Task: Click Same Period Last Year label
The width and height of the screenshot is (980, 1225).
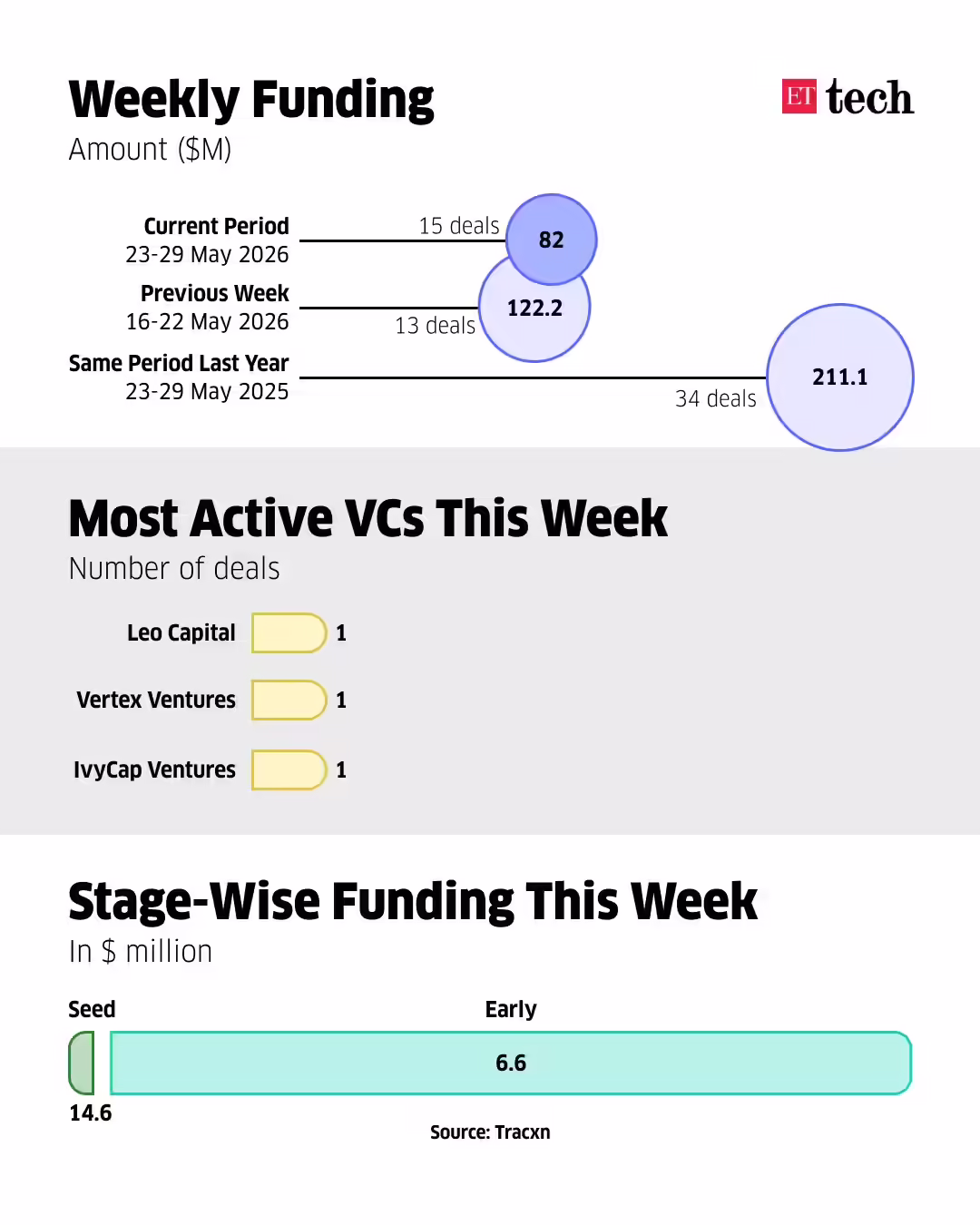Action: tap(179, 363)
